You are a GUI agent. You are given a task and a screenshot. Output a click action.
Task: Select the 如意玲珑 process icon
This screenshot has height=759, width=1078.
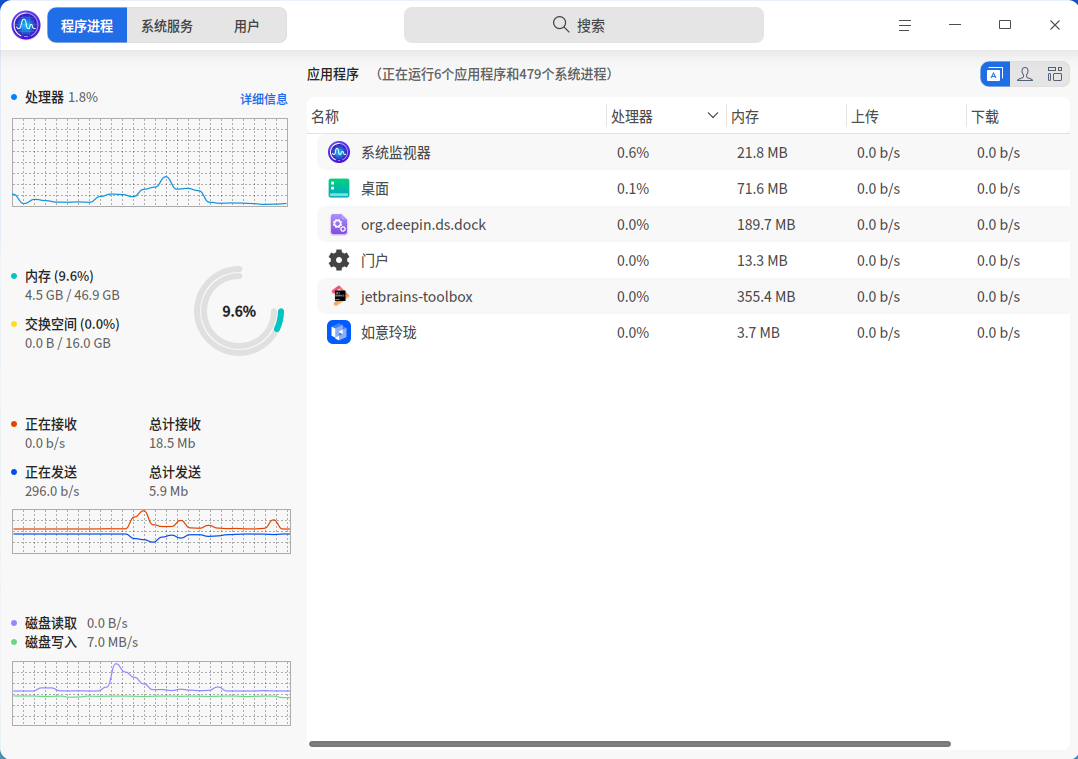pos(338,333)
